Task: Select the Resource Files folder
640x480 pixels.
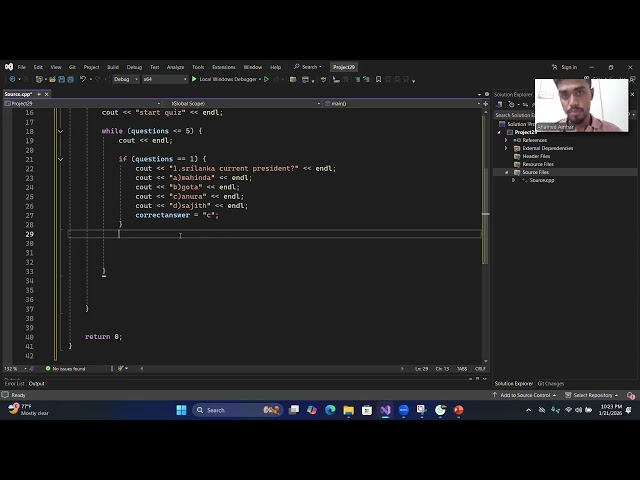Action: coord(538,164)
